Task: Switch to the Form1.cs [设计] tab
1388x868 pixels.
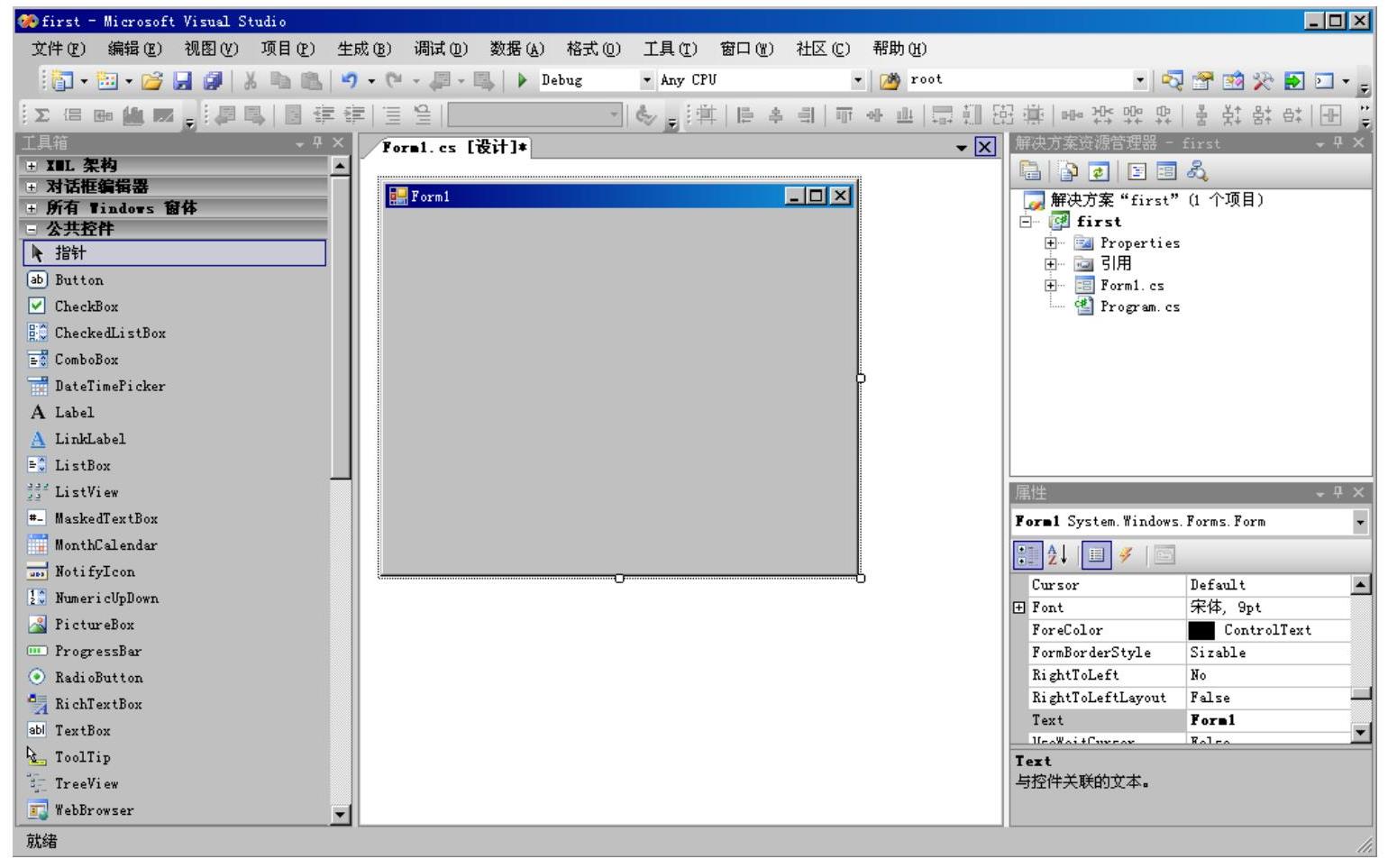Action: 453,147
